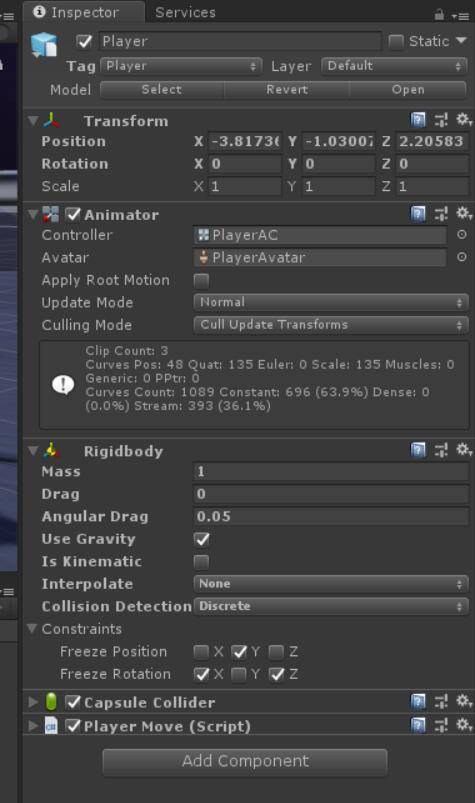Open Transform component help reference icon
The height and width of the screenshot is (803, 475).
coord(418,120)
